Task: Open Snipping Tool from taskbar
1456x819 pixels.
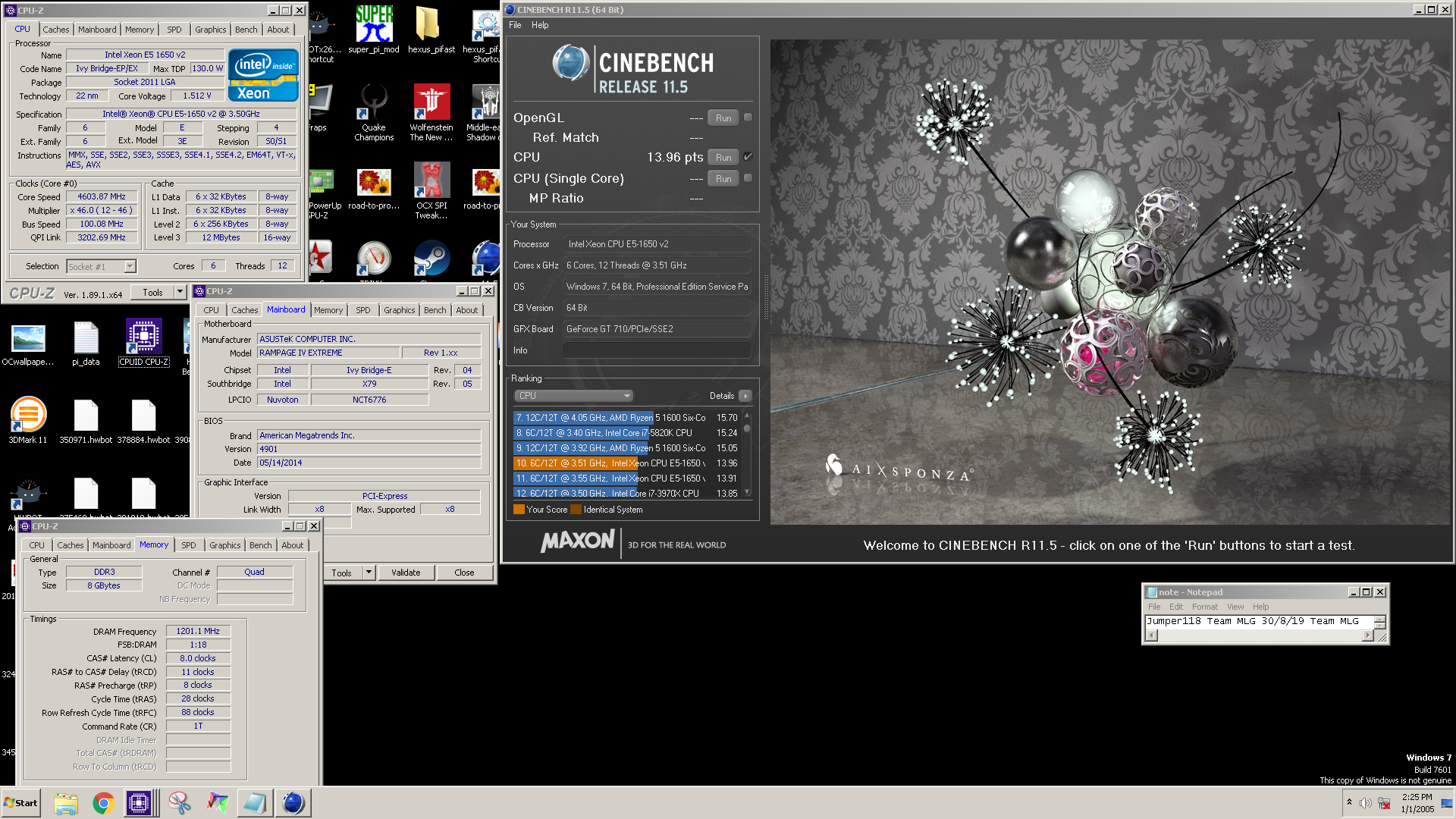Action: tap(180, 803)
